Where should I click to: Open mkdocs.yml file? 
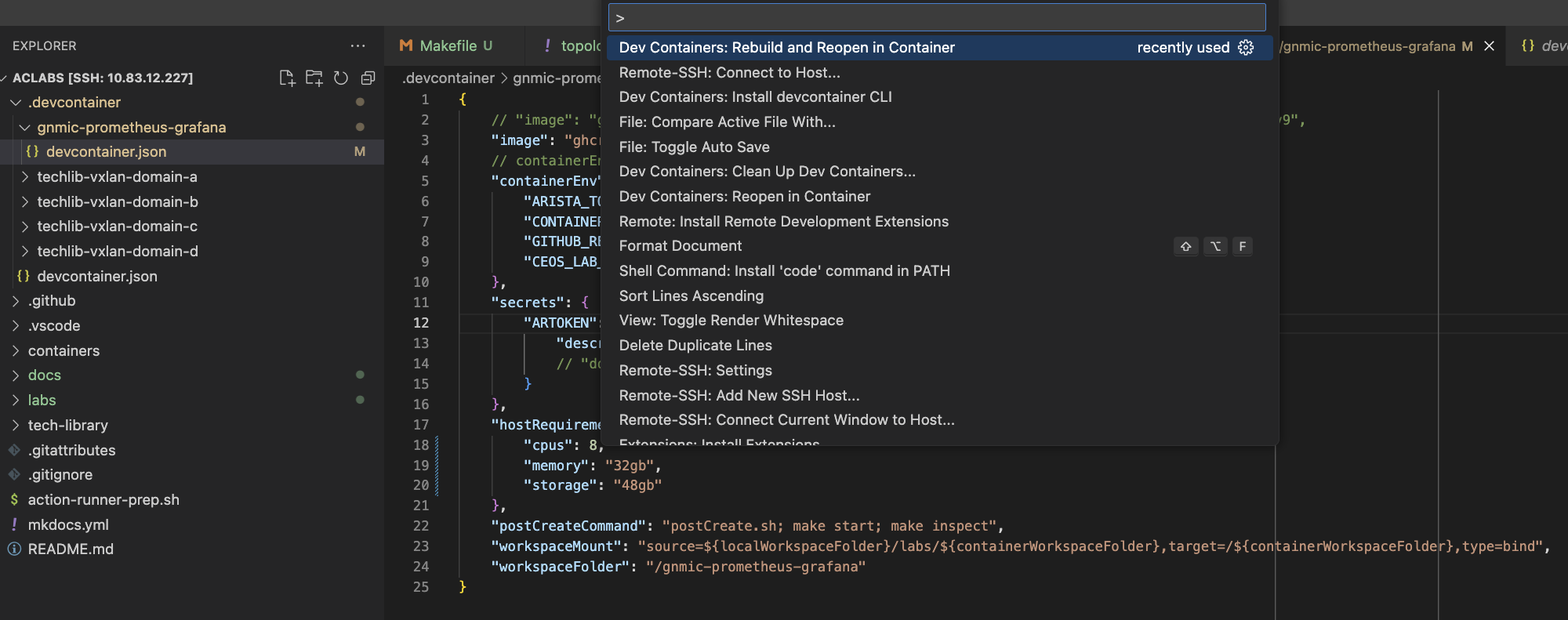tap(191, 524)
